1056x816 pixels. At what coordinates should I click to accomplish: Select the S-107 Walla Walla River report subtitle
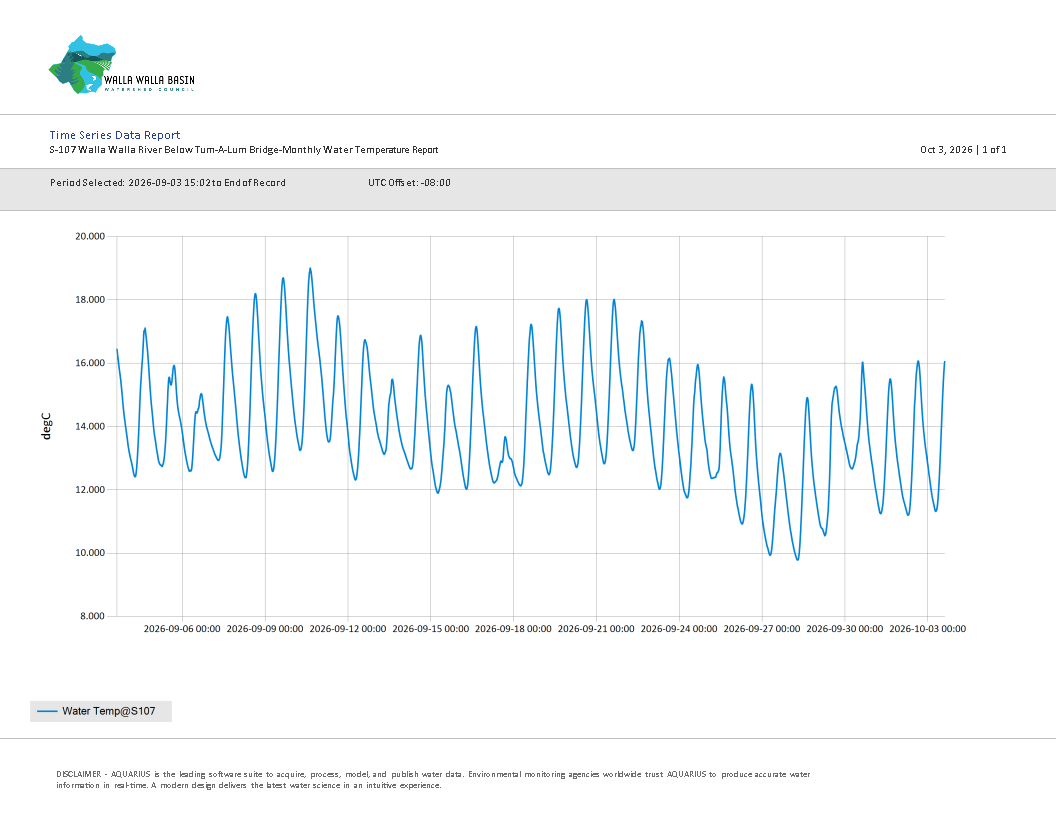(244, 149)
